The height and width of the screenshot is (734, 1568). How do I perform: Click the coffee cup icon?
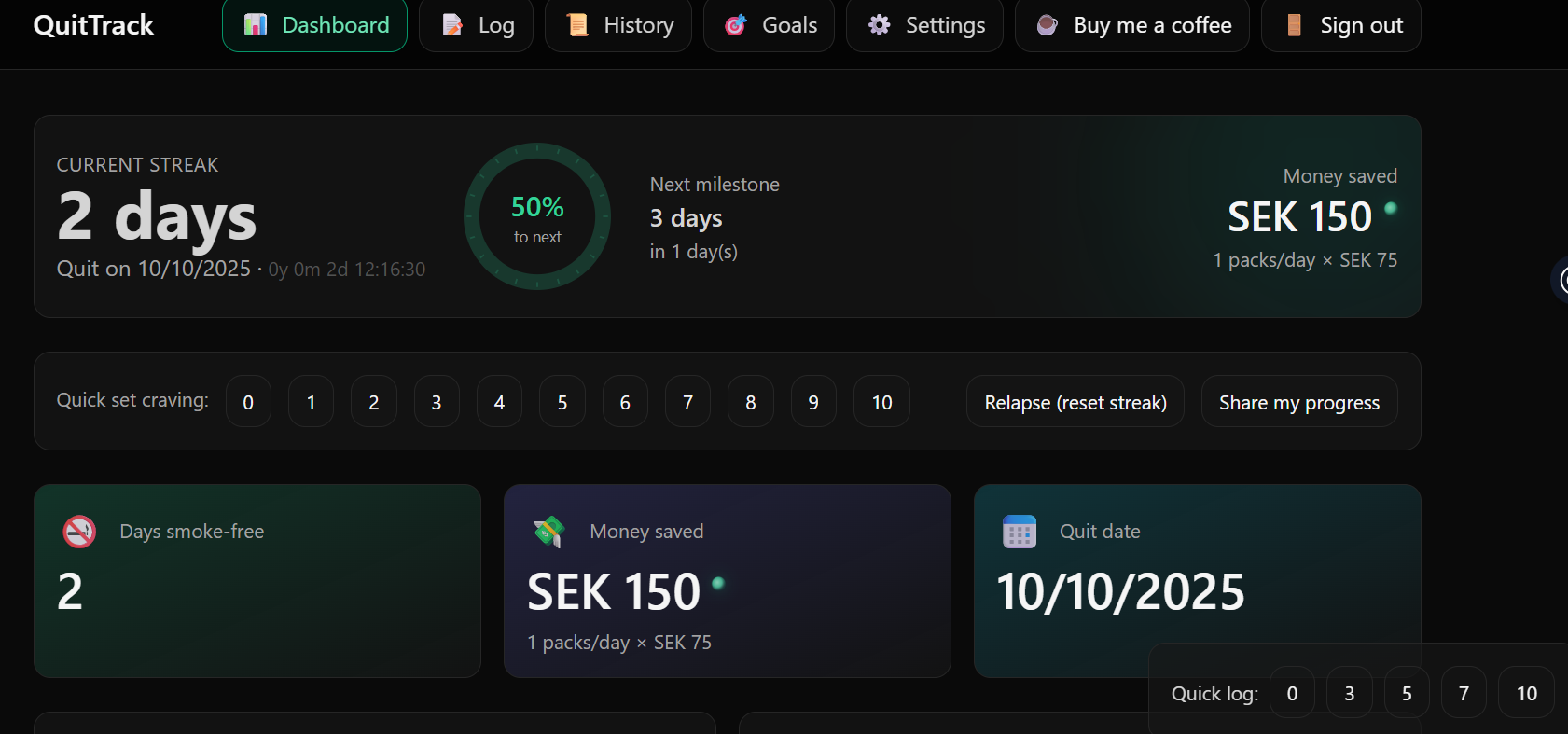1048,25
